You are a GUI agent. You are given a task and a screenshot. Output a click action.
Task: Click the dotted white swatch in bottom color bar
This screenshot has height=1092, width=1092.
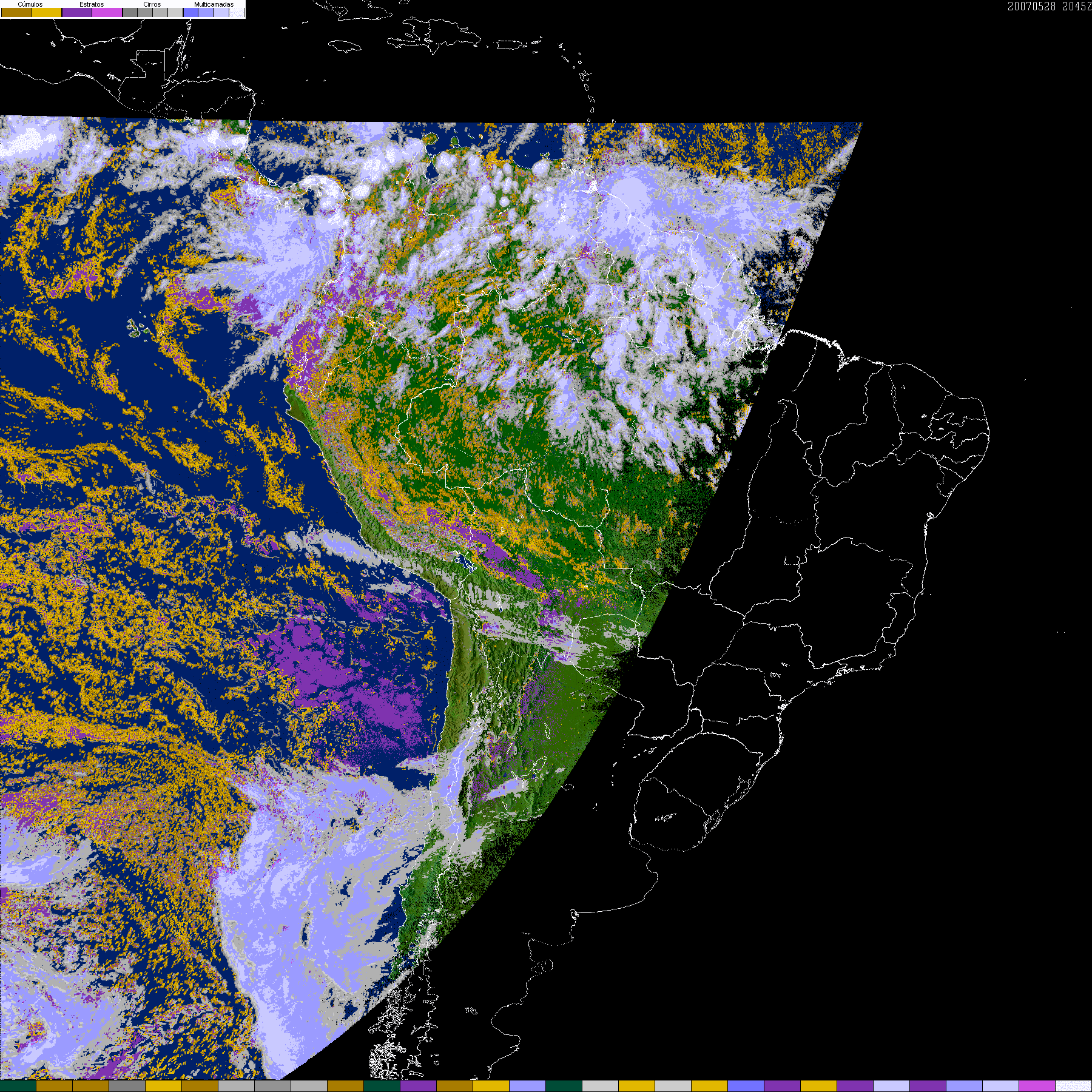click(x=1073, y=1086)
